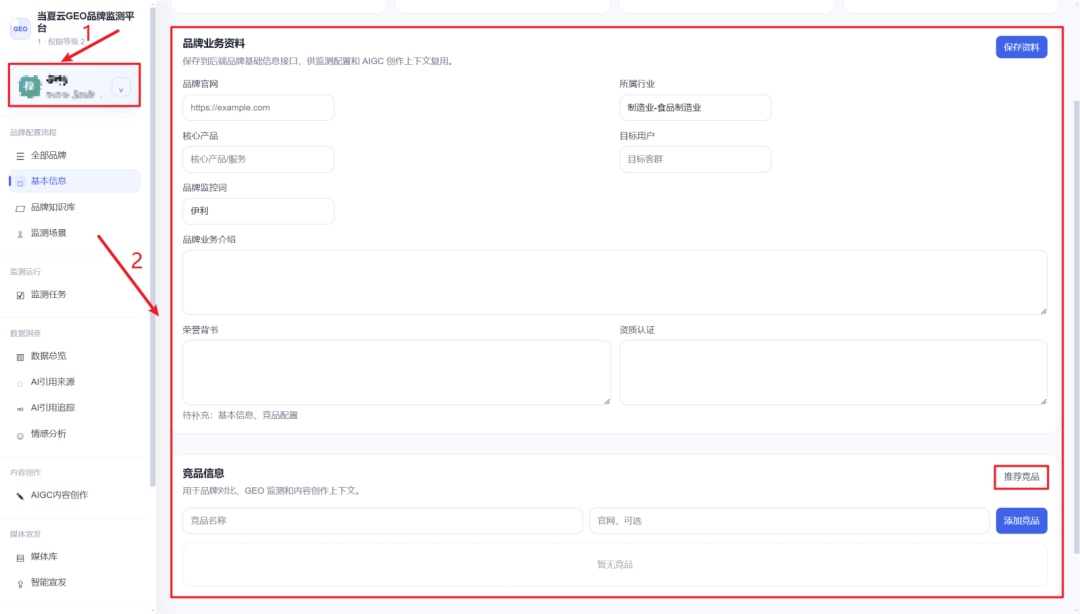Click the 监测任务 checkmark icon
Image resolution: width=1080 pixels, height=614 pixels.
pos(20,296)
